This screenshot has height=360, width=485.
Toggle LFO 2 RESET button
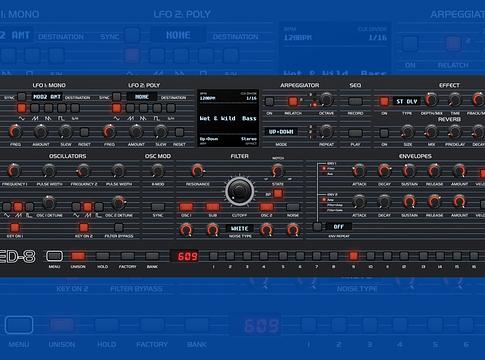[x=179, y=132]
